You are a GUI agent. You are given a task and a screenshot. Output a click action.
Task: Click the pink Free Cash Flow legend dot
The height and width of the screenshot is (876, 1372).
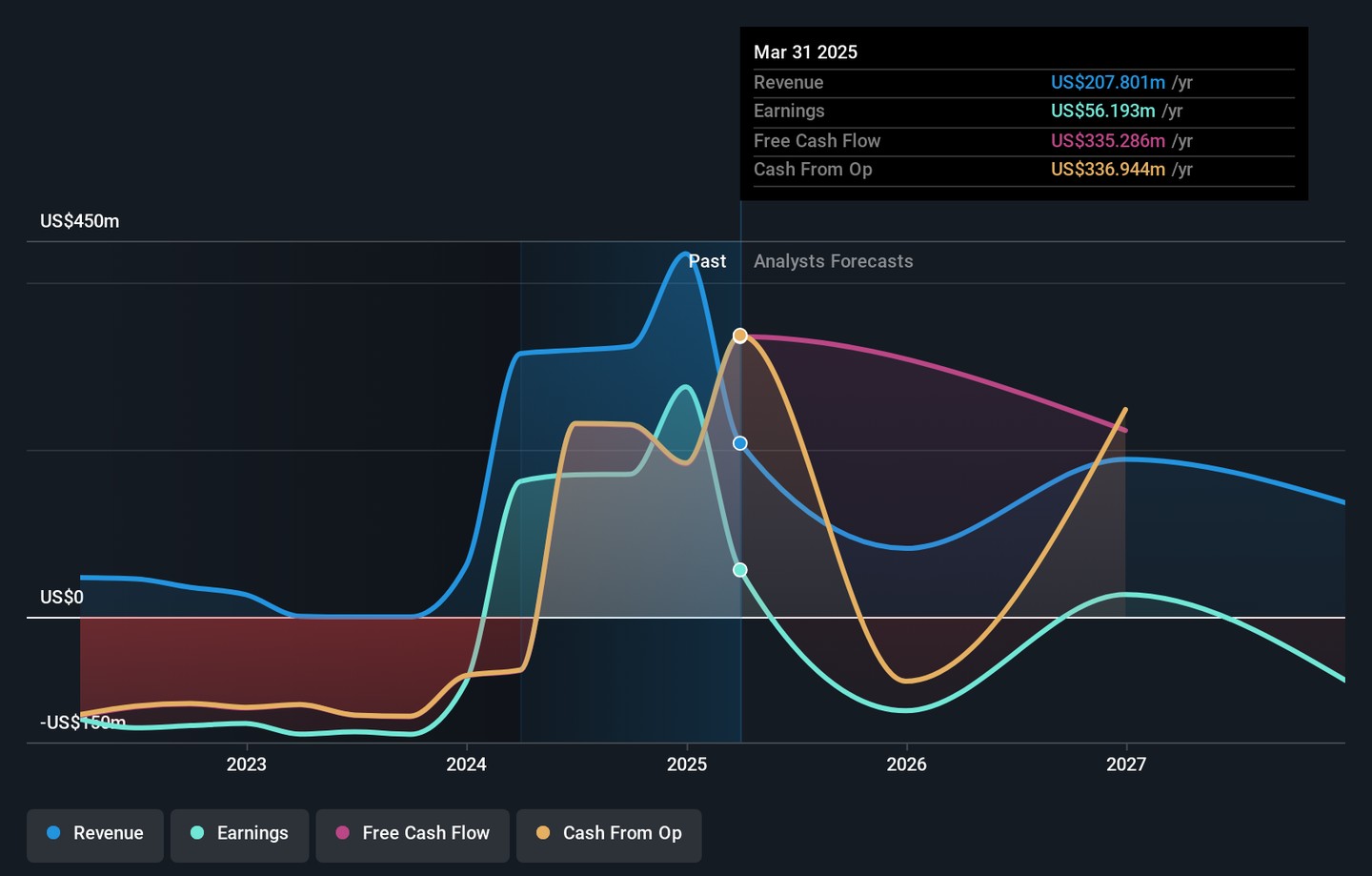342,833
